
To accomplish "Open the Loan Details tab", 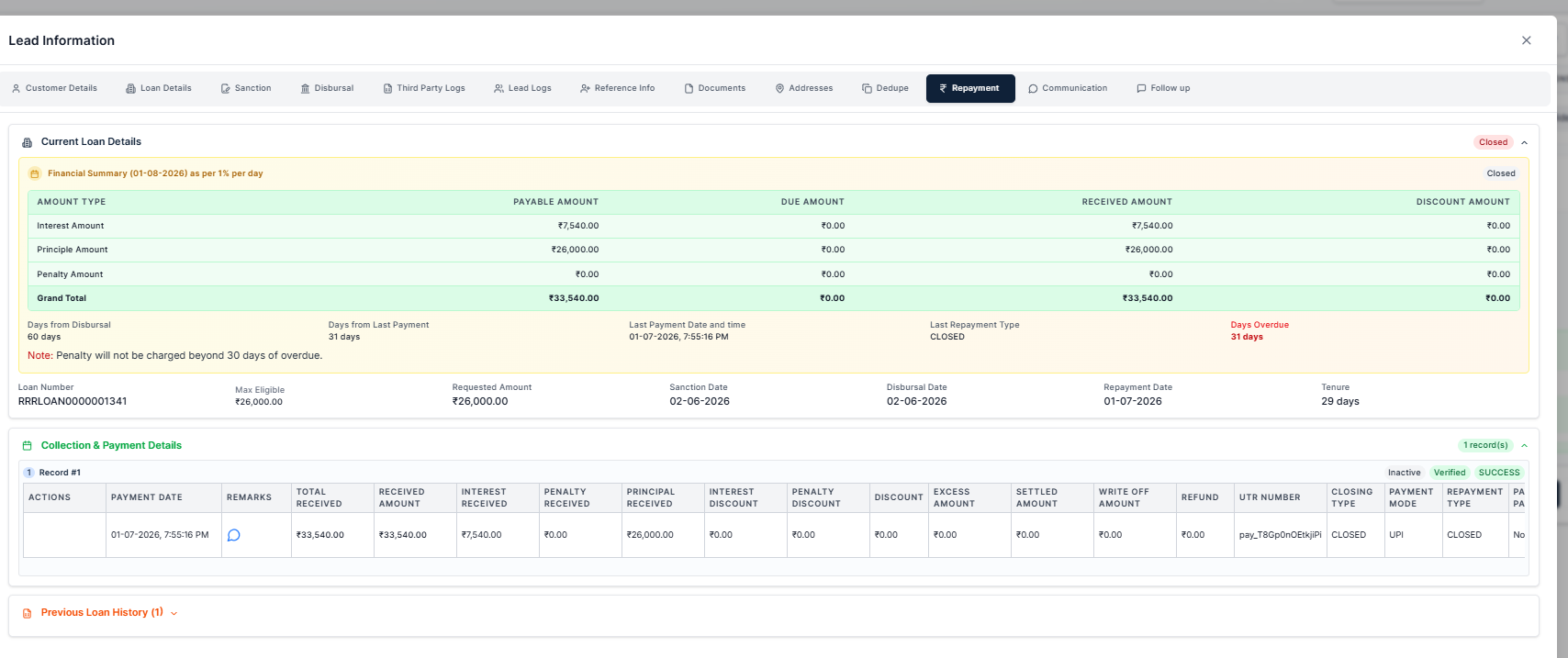I will point(159,88).
